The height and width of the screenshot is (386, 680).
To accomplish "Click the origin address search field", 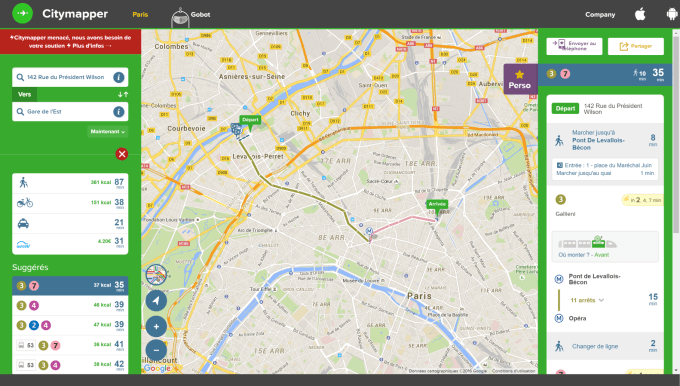I will point(70,77).
